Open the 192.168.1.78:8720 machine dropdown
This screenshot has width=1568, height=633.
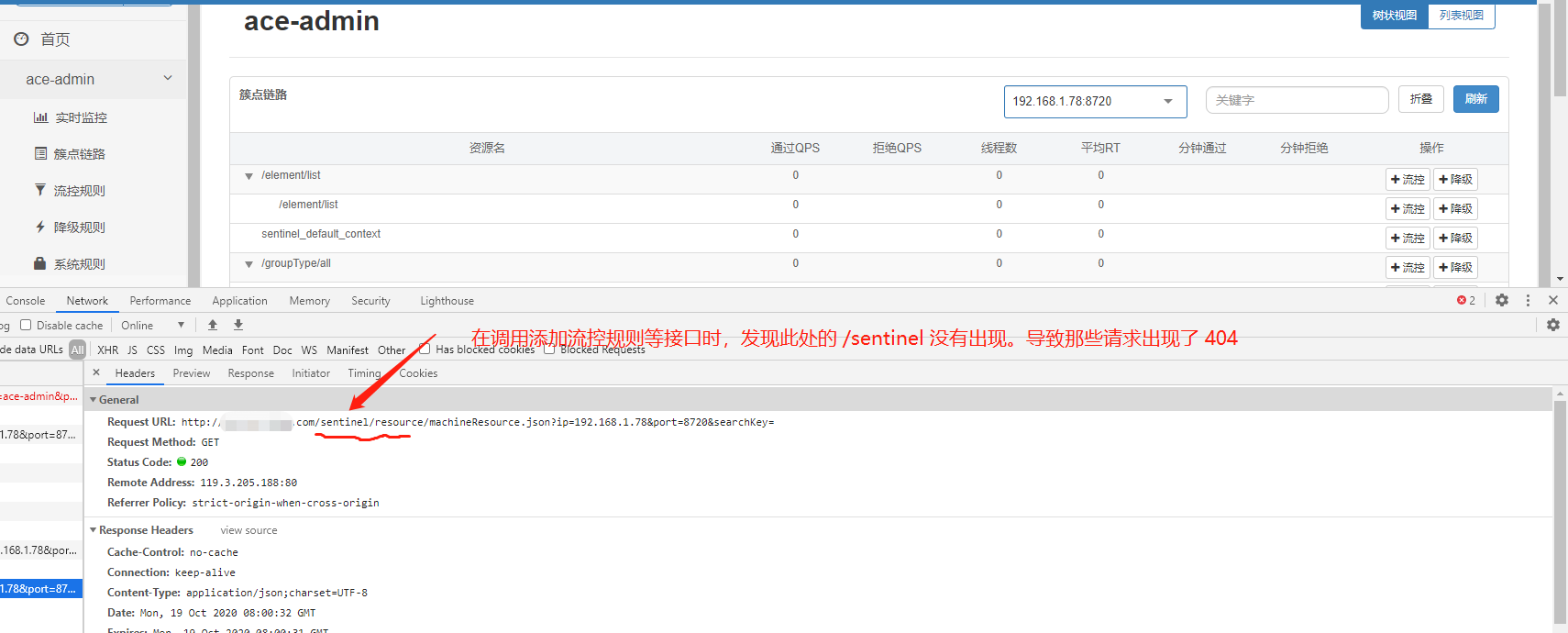1096,101
